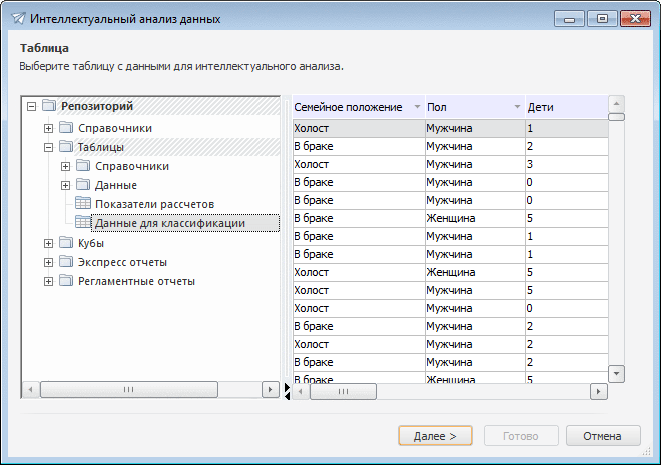The image size is (661, 465).
Task: Expand the Кубы tree node
Action: pos(49,243)
